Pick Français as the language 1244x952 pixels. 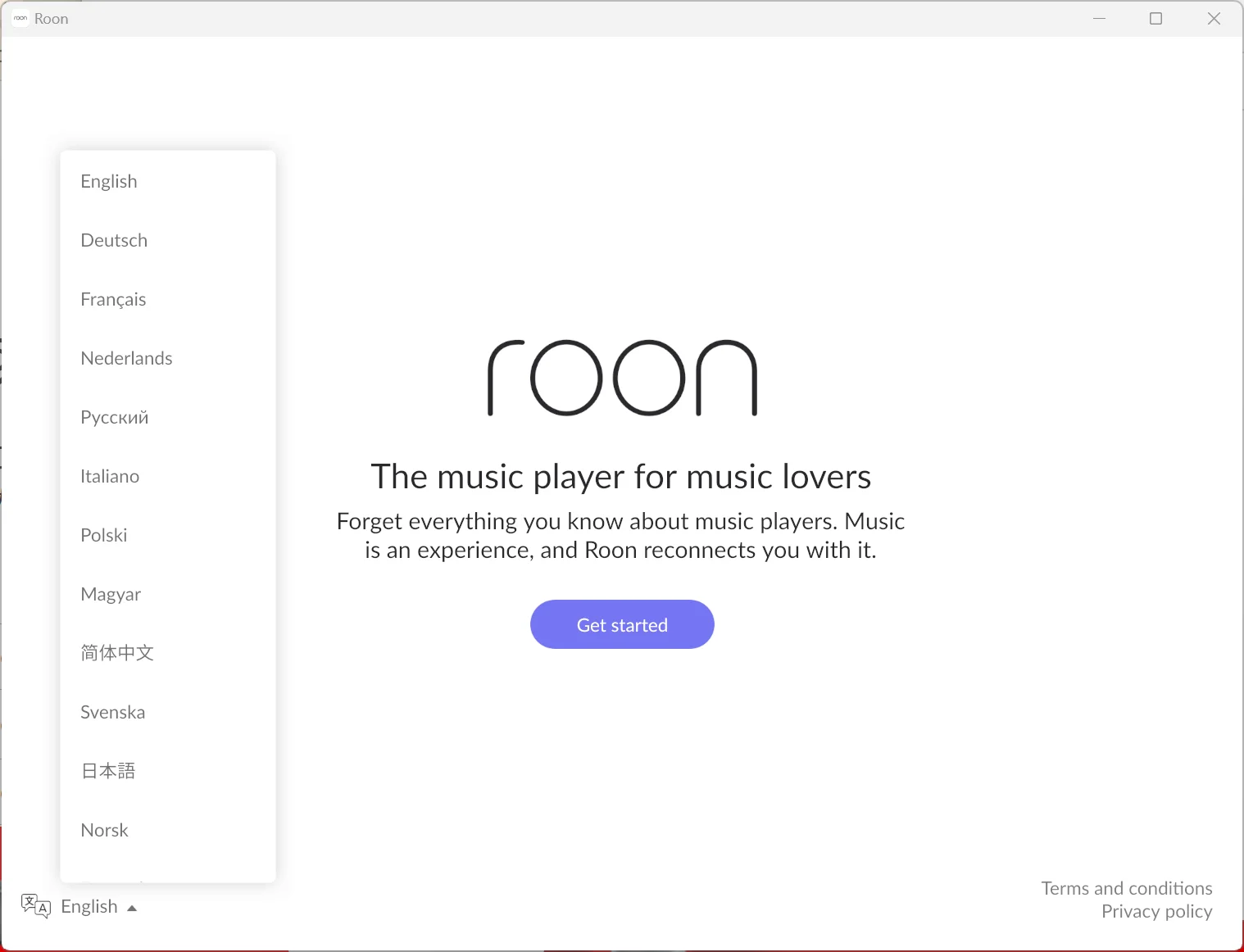(x=113, y=299)
